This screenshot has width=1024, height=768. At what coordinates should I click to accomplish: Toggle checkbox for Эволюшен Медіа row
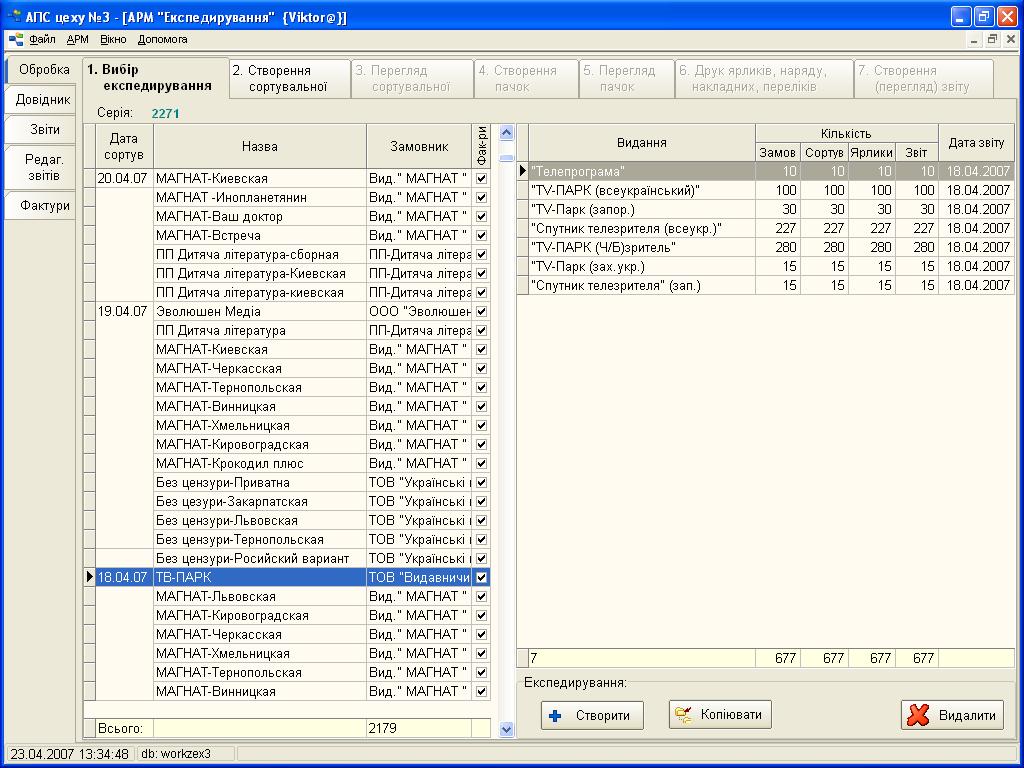click(x=481, y=311)
